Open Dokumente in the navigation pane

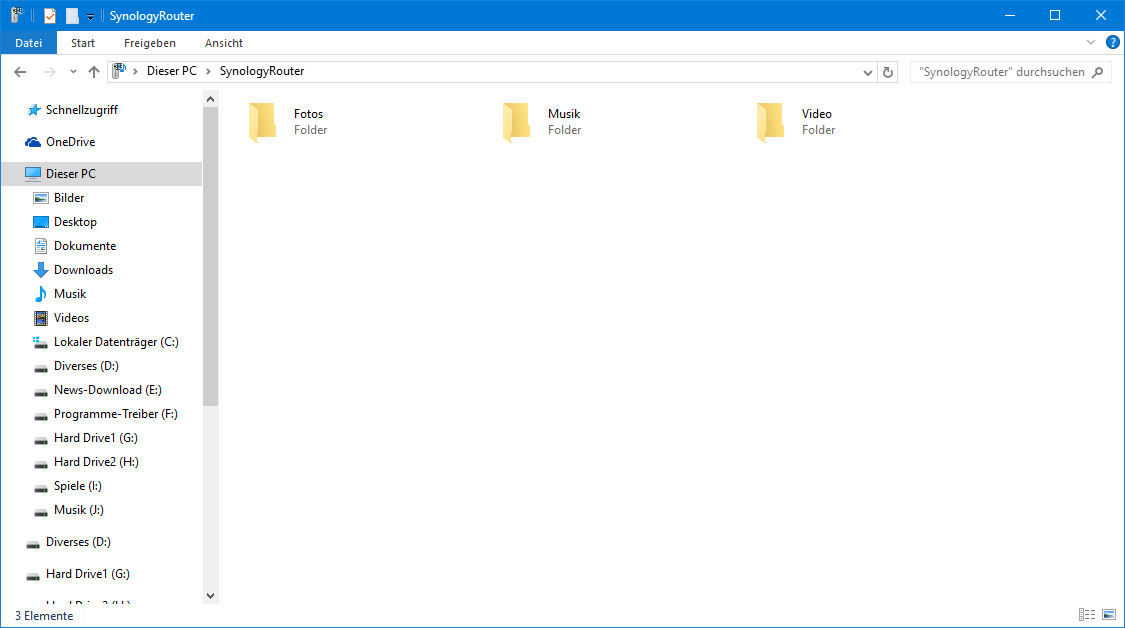[x=85, y=245]
